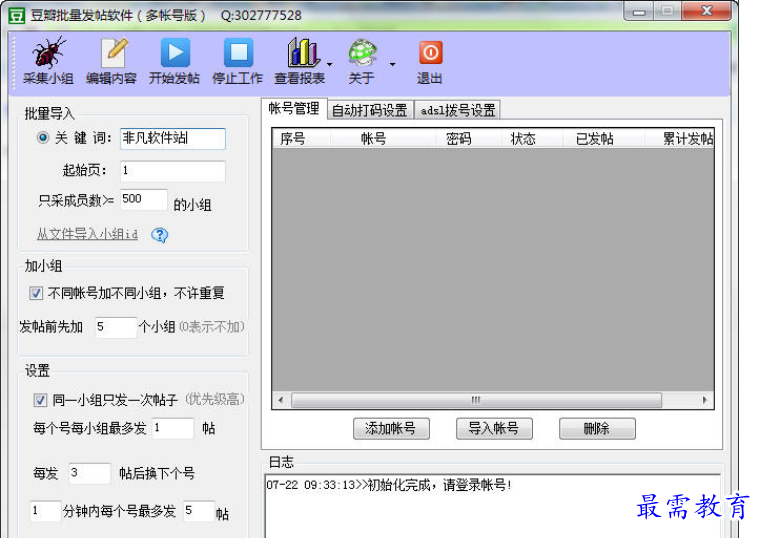
Task: Click the 帐号 column header
Action: click(382, 139)
